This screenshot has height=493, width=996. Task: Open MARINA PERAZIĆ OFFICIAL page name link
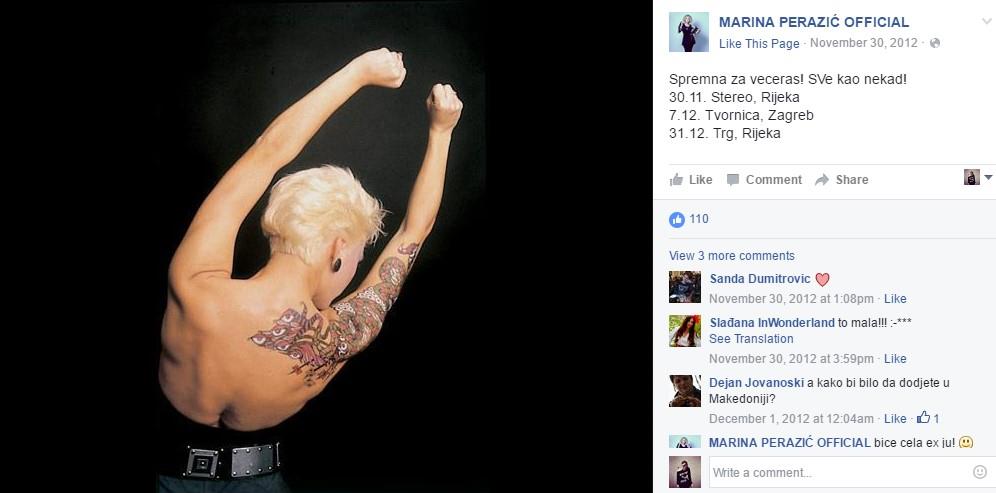click(814, 22)
